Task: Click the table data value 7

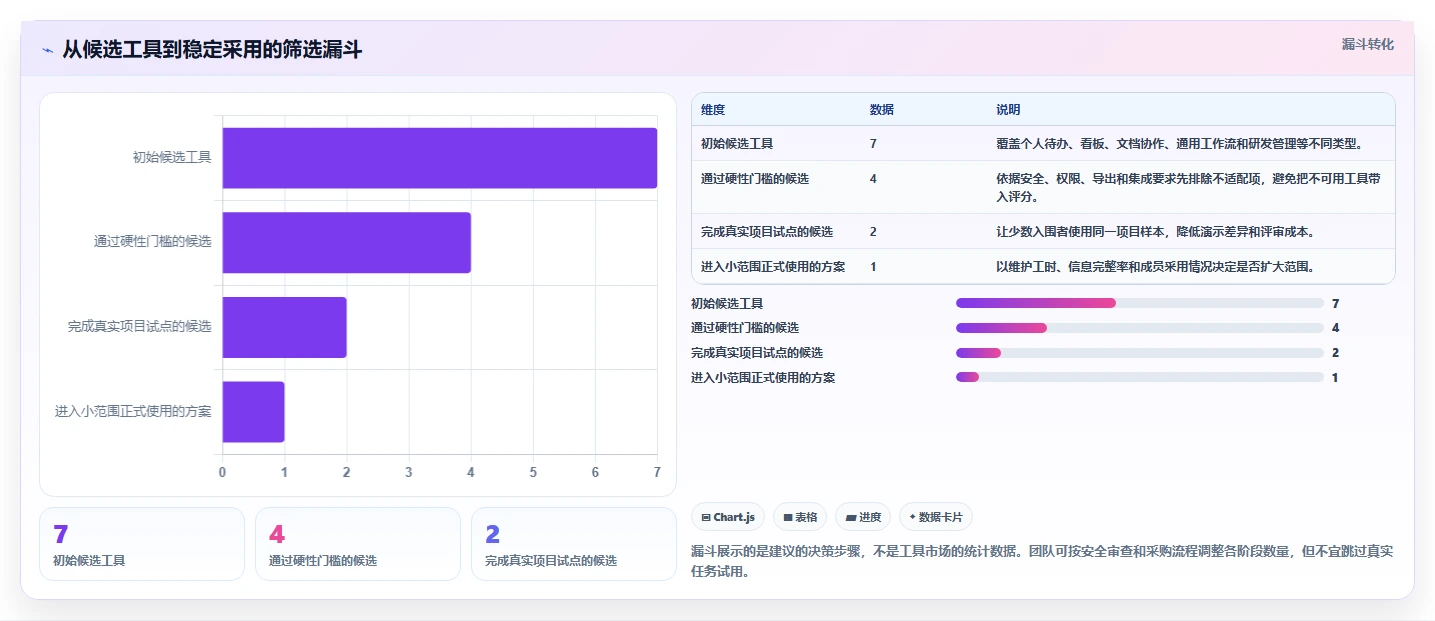Action: tap(873, 144)
